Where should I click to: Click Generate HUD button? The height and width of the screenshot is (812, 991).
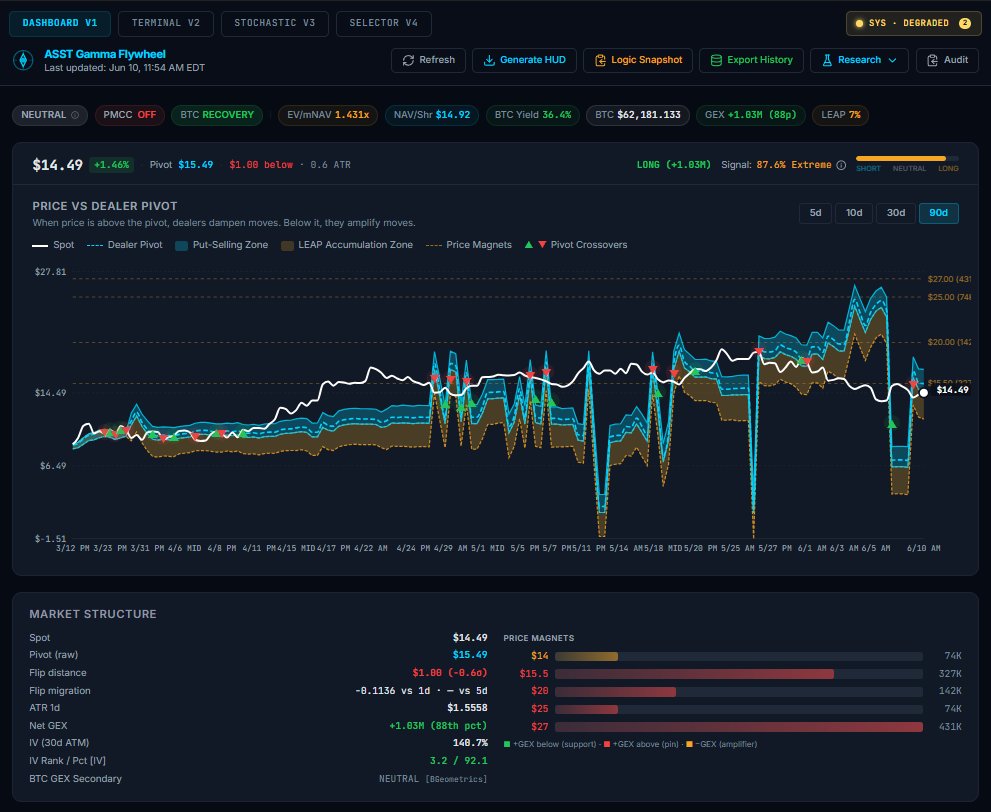[x=524, y=60]
